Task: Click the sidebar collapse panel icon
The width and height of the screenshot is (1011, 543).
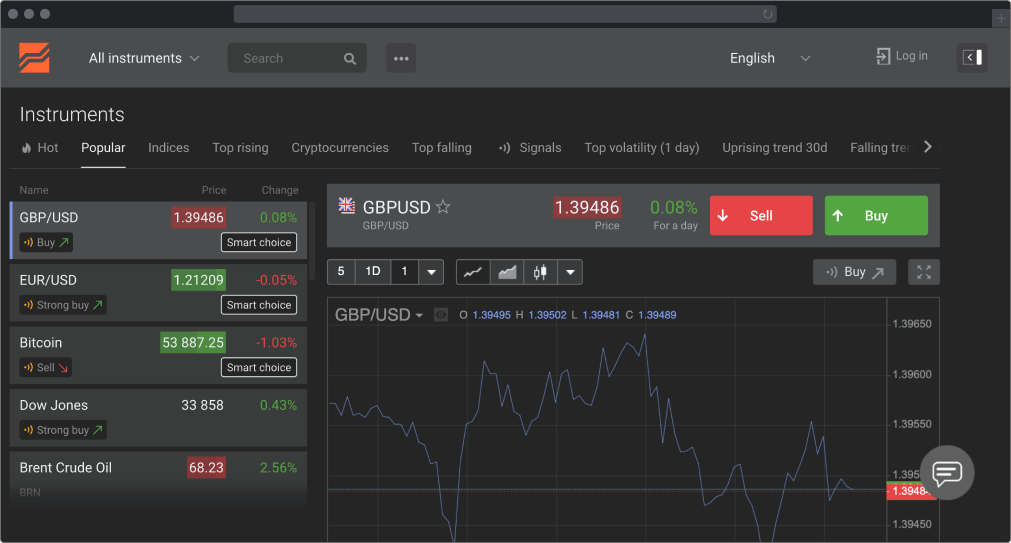Action: 972,58
